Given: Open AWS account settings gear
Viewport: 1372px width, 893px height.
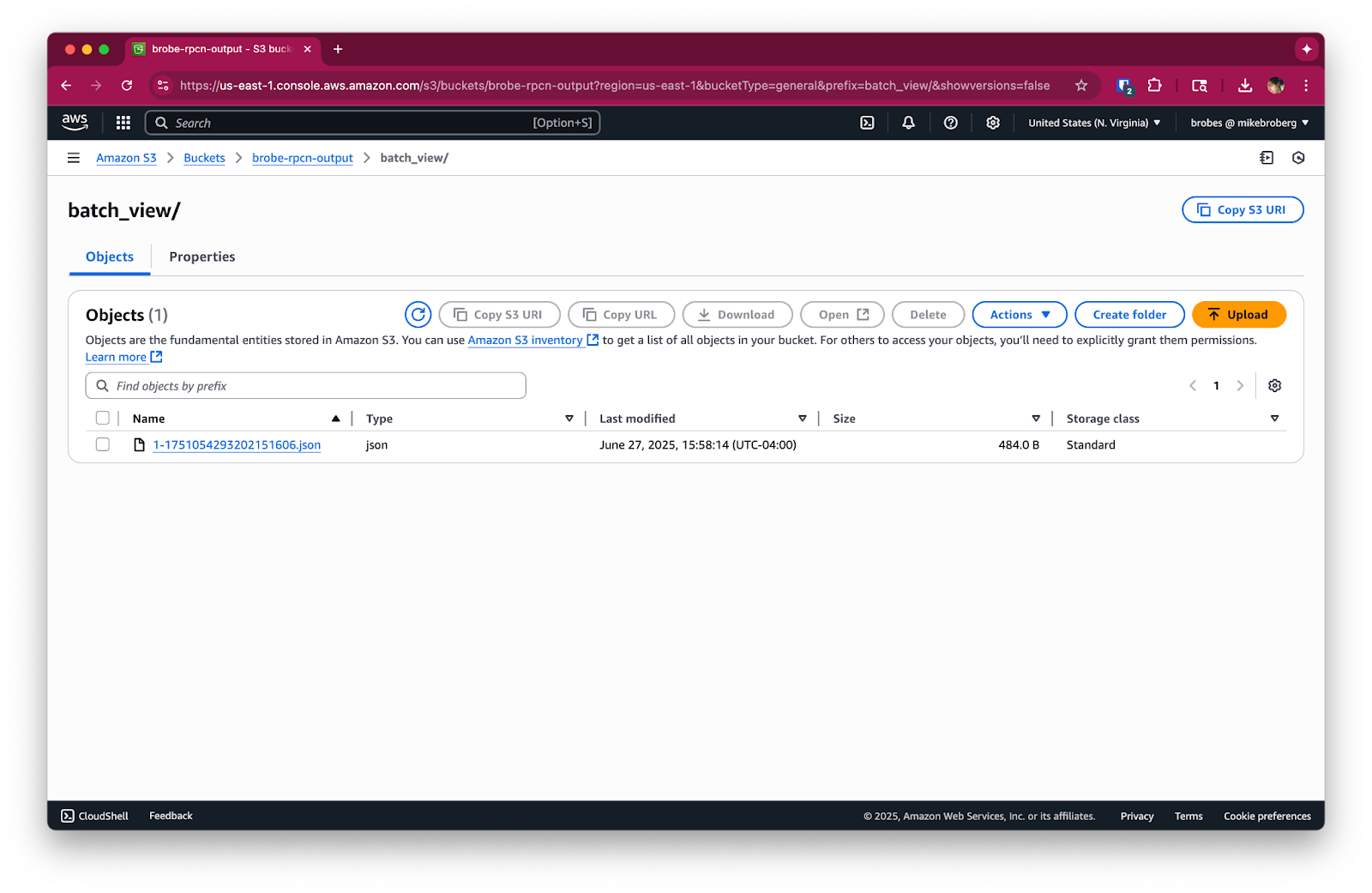Looking at the screenshot, I should [992, 123].
